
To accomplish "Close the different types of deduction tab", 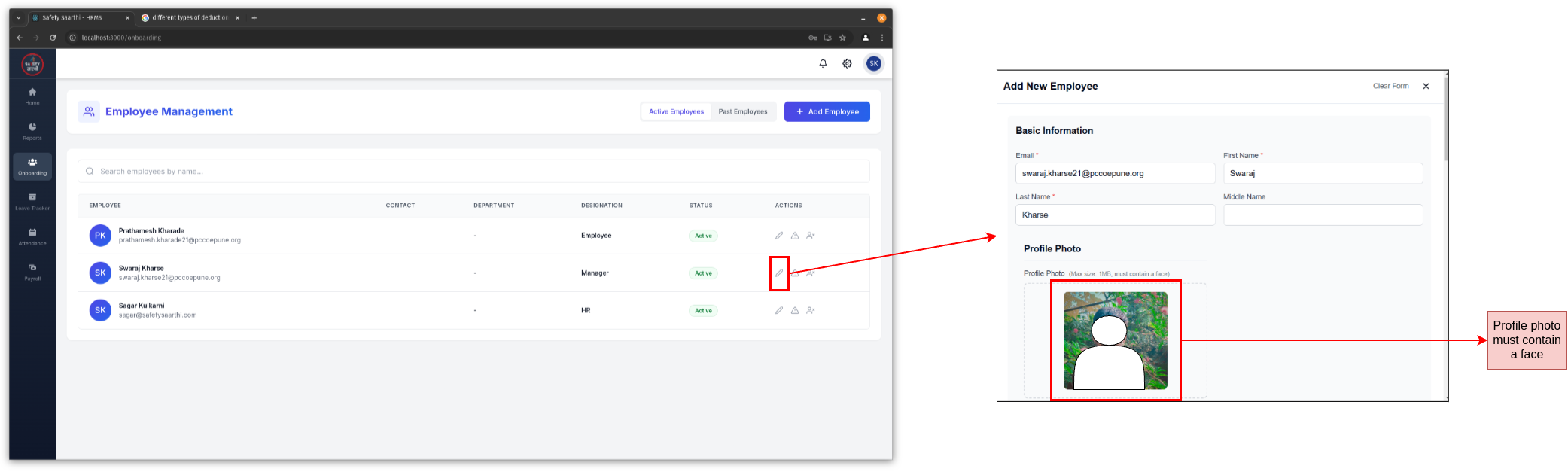I will tap(237, 18).
